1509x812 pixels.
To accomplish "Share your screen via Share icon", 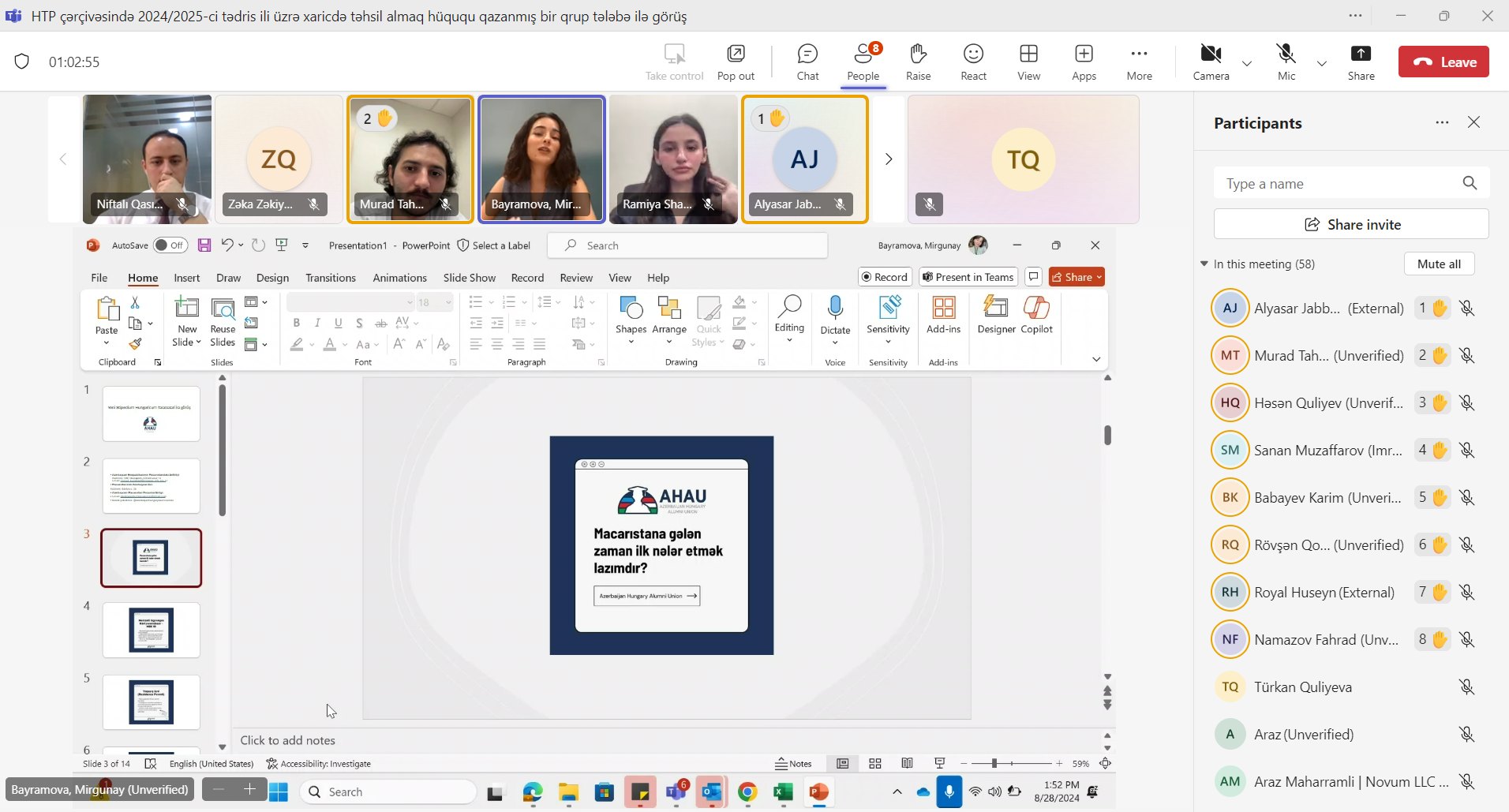I will [x=1361, y=62].
